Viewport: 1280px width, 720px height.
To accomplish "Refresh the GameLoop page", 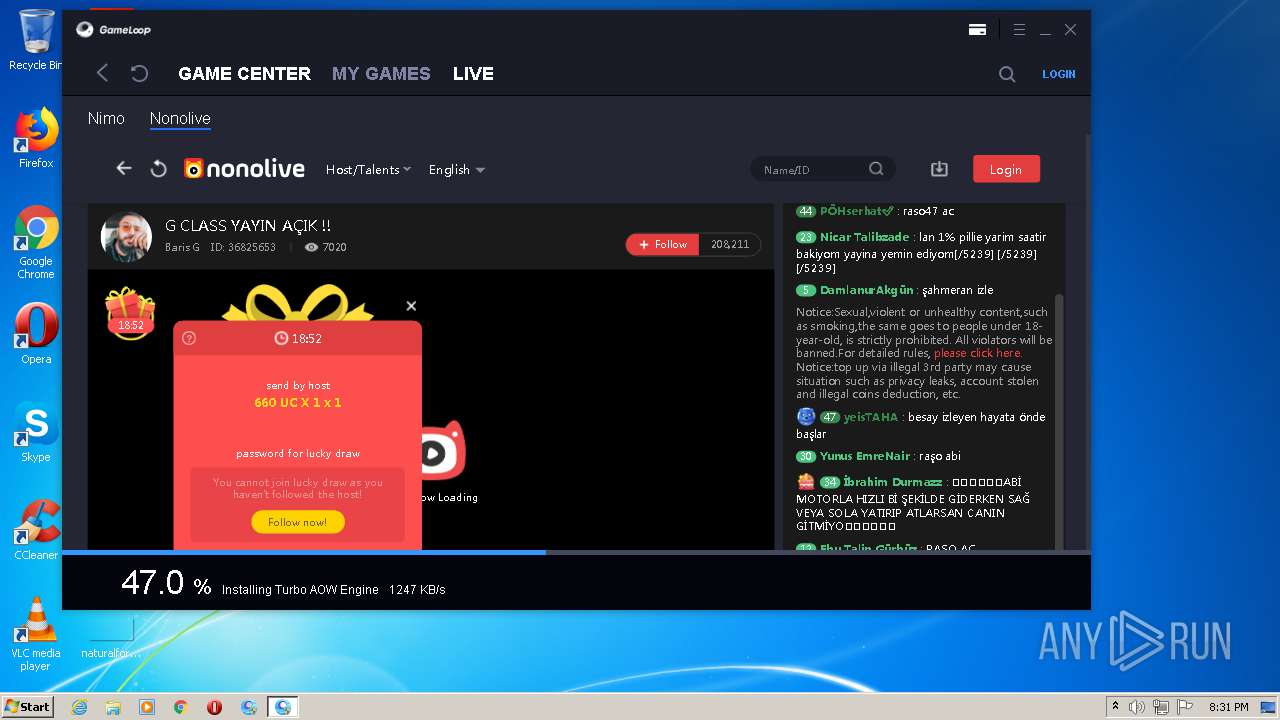I will coord(140,73).
